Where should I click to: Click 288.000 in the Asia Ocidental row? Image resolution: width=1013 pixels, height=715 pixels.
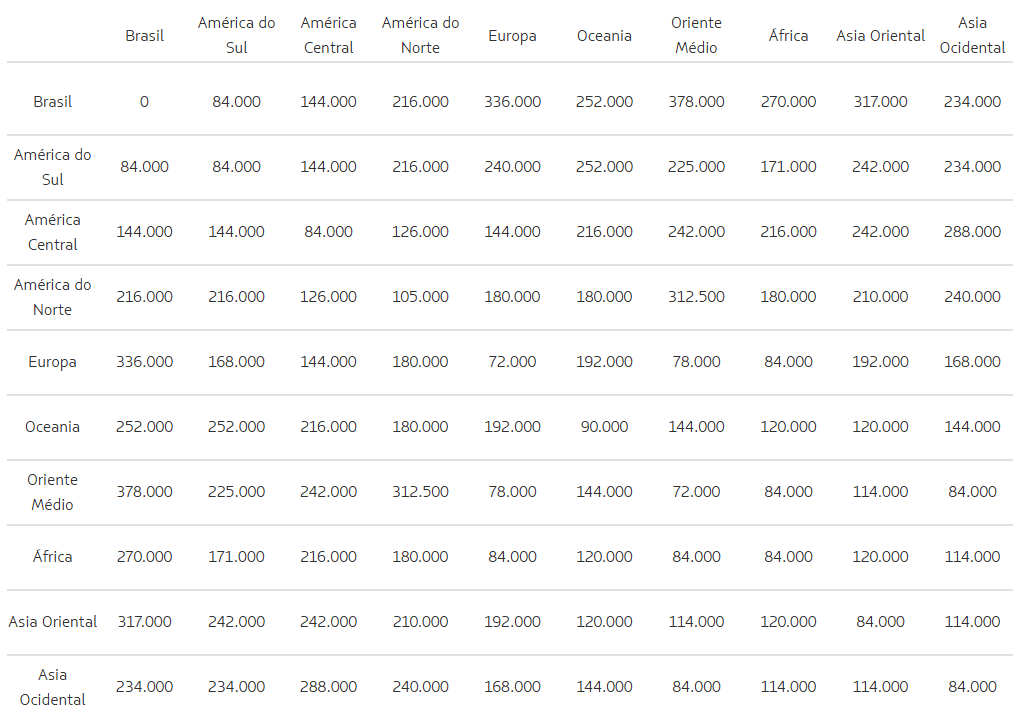(328, 687)
